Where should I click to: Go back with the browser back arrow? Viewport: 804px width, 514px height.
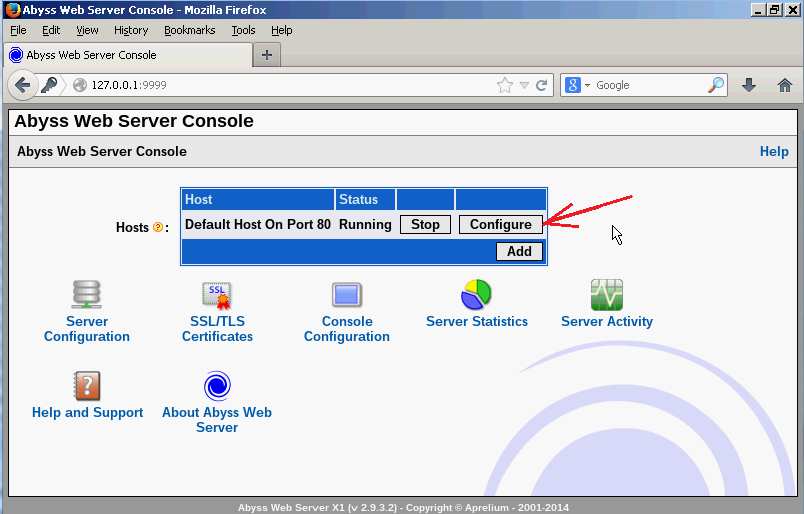(22, 85)
